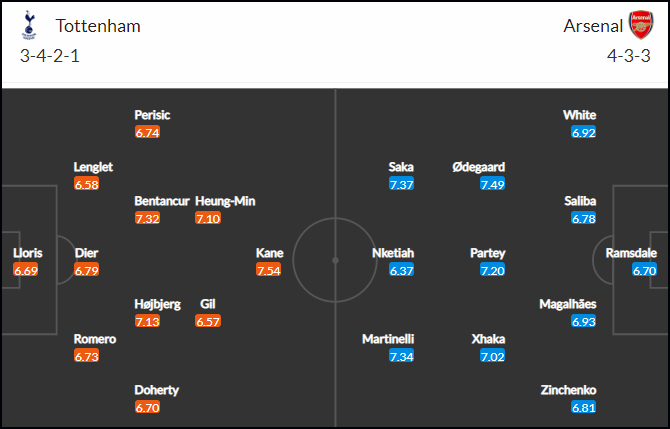Click Saka's 7.37 rating badge

pos(401,184)
